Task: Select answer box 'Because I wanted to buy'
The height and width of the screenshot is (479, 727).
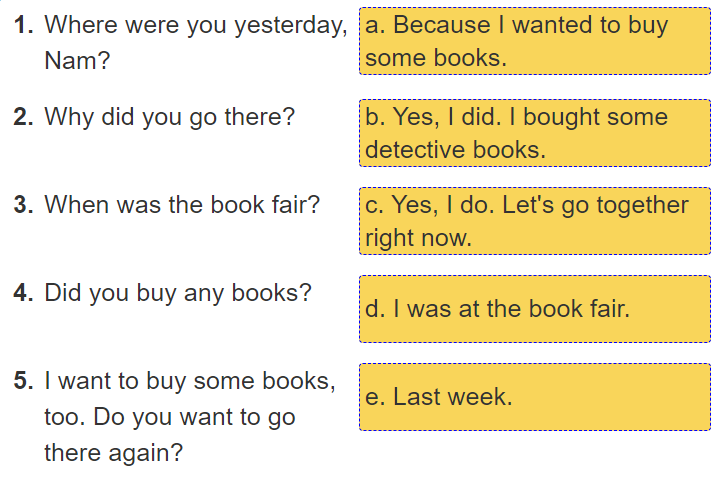Action: tap(534, 41)
